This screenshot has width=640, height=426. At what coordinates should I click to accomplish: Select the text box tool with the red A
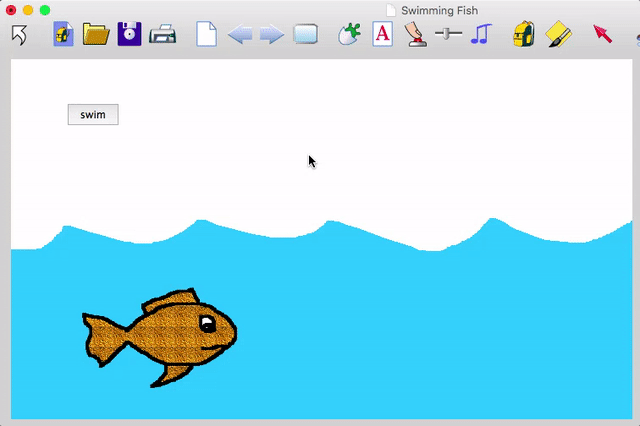(382, 34)
